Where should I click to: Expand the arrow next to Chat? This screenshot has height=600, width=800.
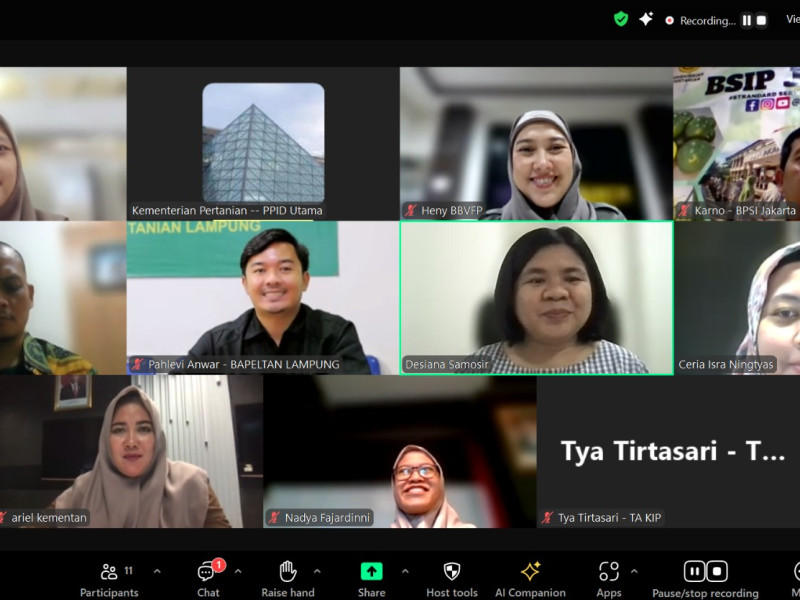click(238, 572)
